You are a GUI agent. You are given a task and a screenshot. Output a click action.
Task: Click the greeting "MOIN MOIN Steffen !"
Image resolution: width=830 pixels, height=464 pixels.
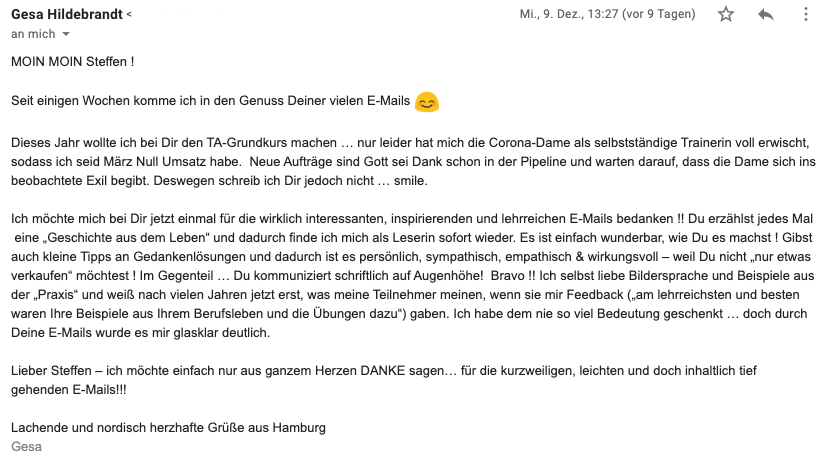(x=73, y=61)
